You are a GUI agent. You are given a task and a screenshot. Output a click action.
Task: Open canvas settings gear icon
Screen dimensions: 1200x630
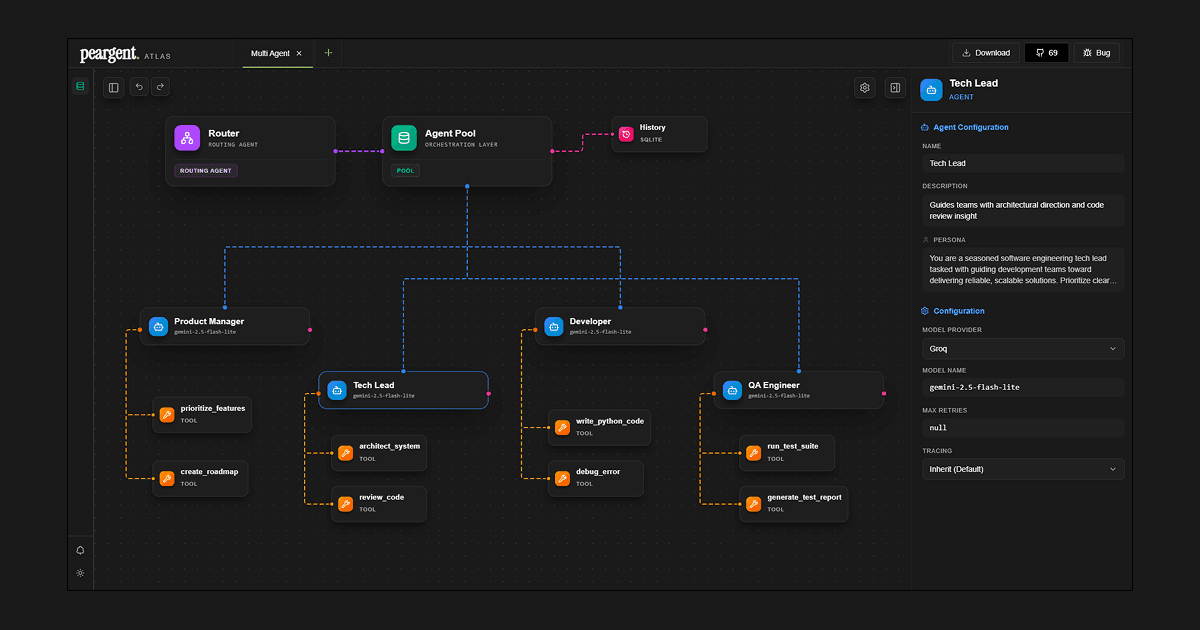click(x=865, y=88)
